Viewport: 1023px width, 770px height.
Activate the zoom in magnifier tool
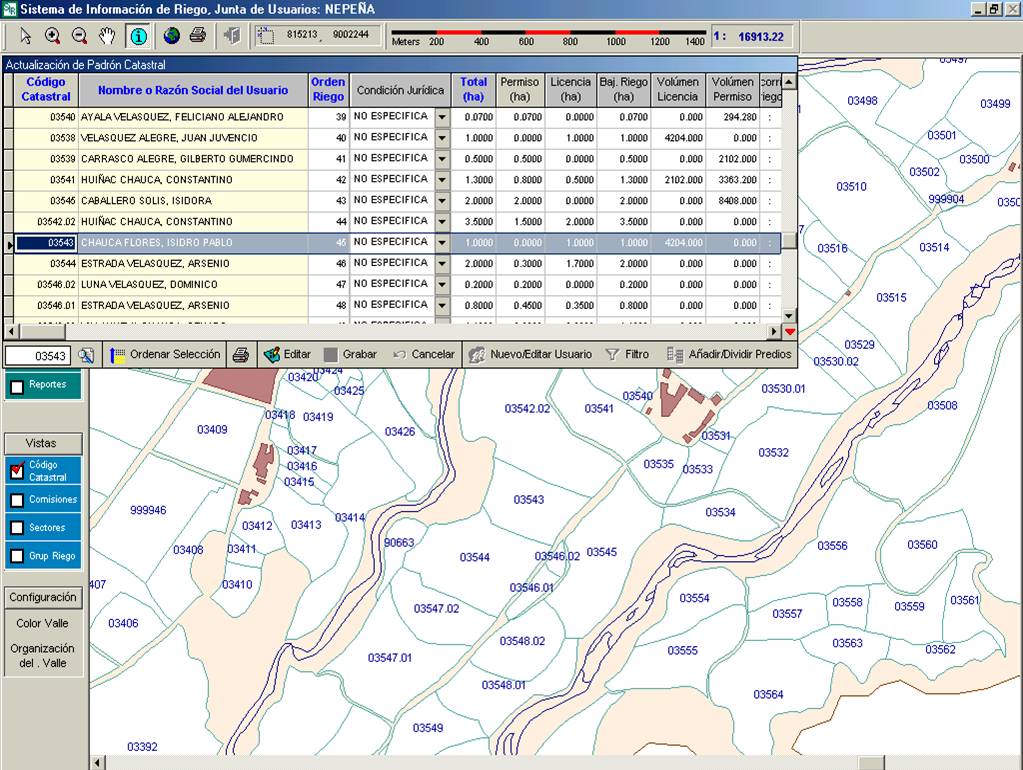53,36
